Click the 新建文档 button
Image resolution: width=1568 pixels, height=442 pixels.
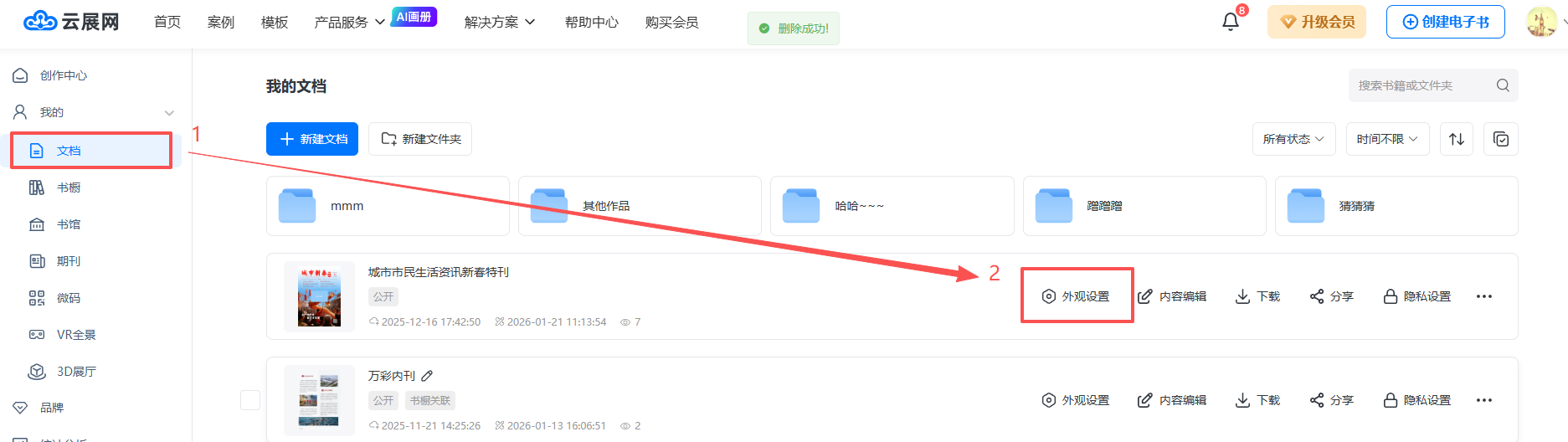point(312,139)
